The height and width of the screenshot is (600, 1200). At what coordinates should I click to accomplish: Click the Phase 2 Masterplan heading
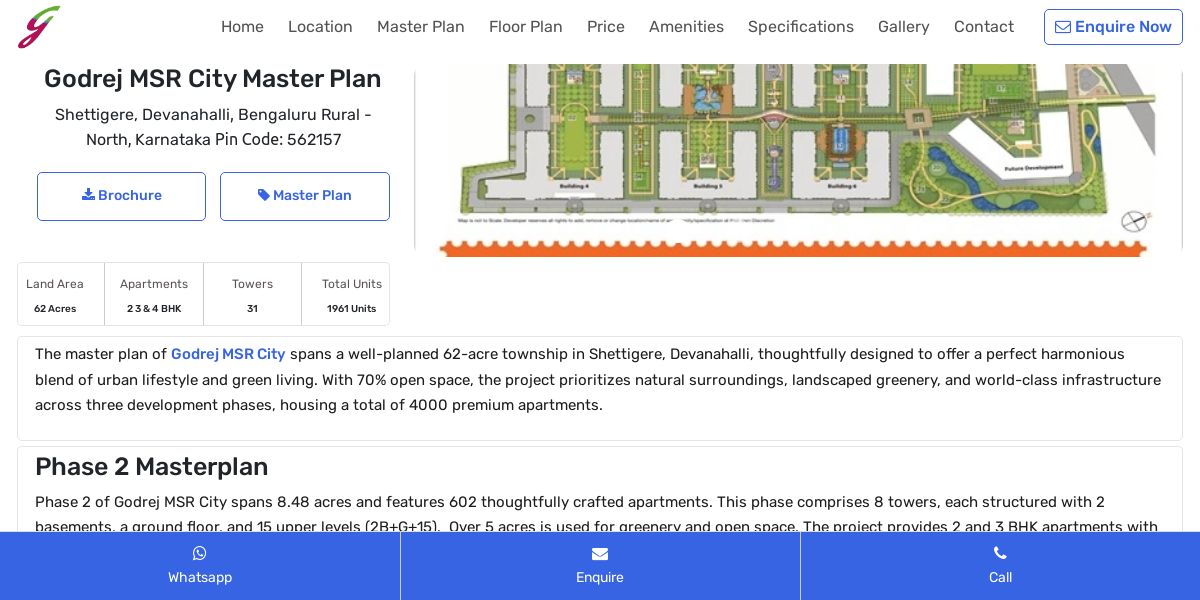pos(152,467)
